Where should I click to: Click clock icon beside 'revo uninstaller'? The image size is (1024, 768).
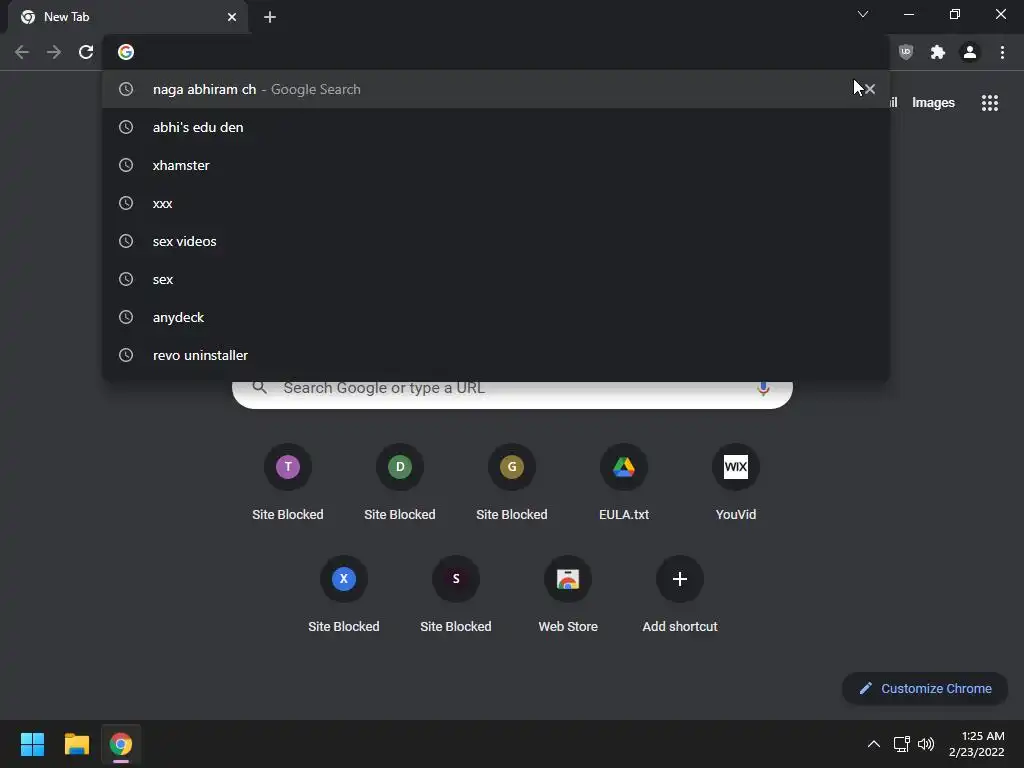click(126, 355)
